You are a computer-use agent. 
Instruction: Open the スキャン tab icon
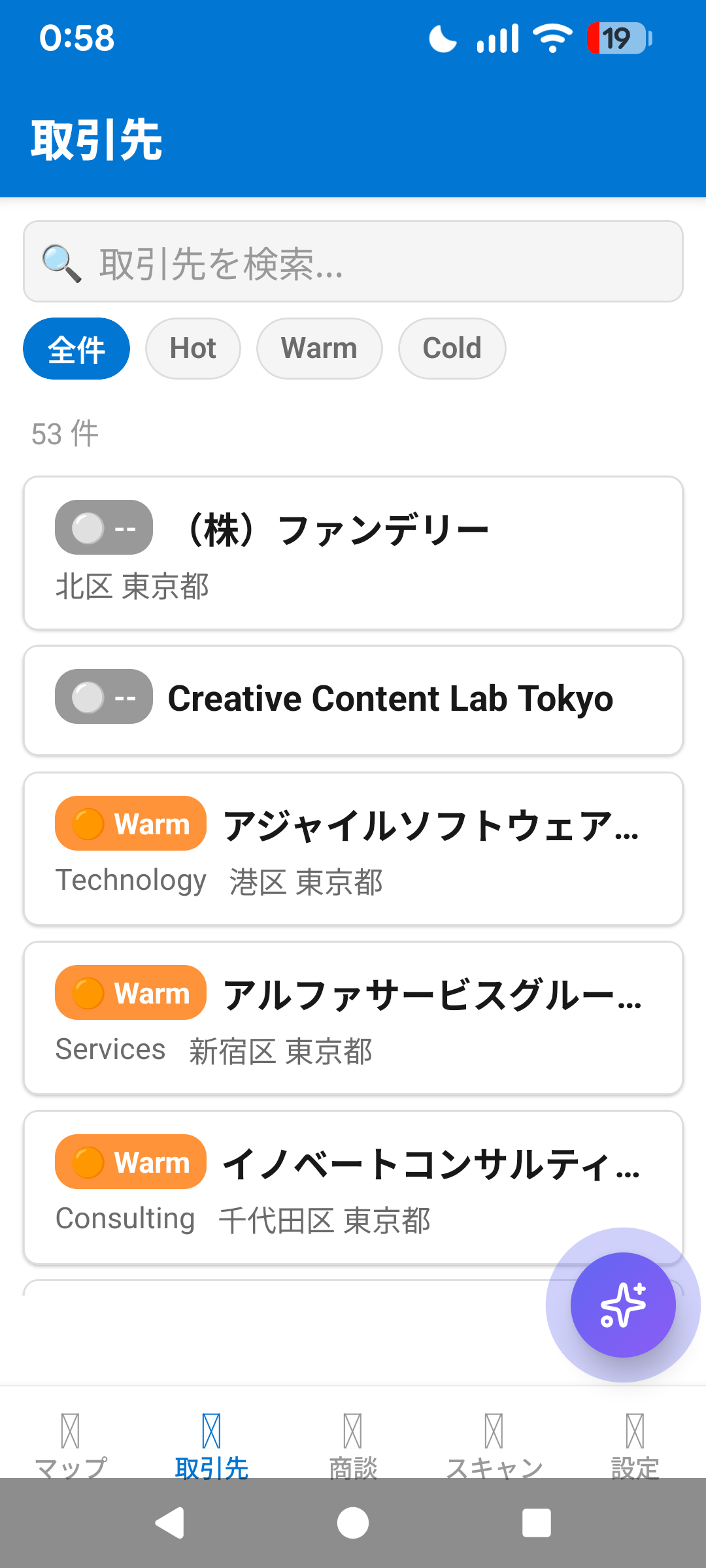tap(494, 1431)
